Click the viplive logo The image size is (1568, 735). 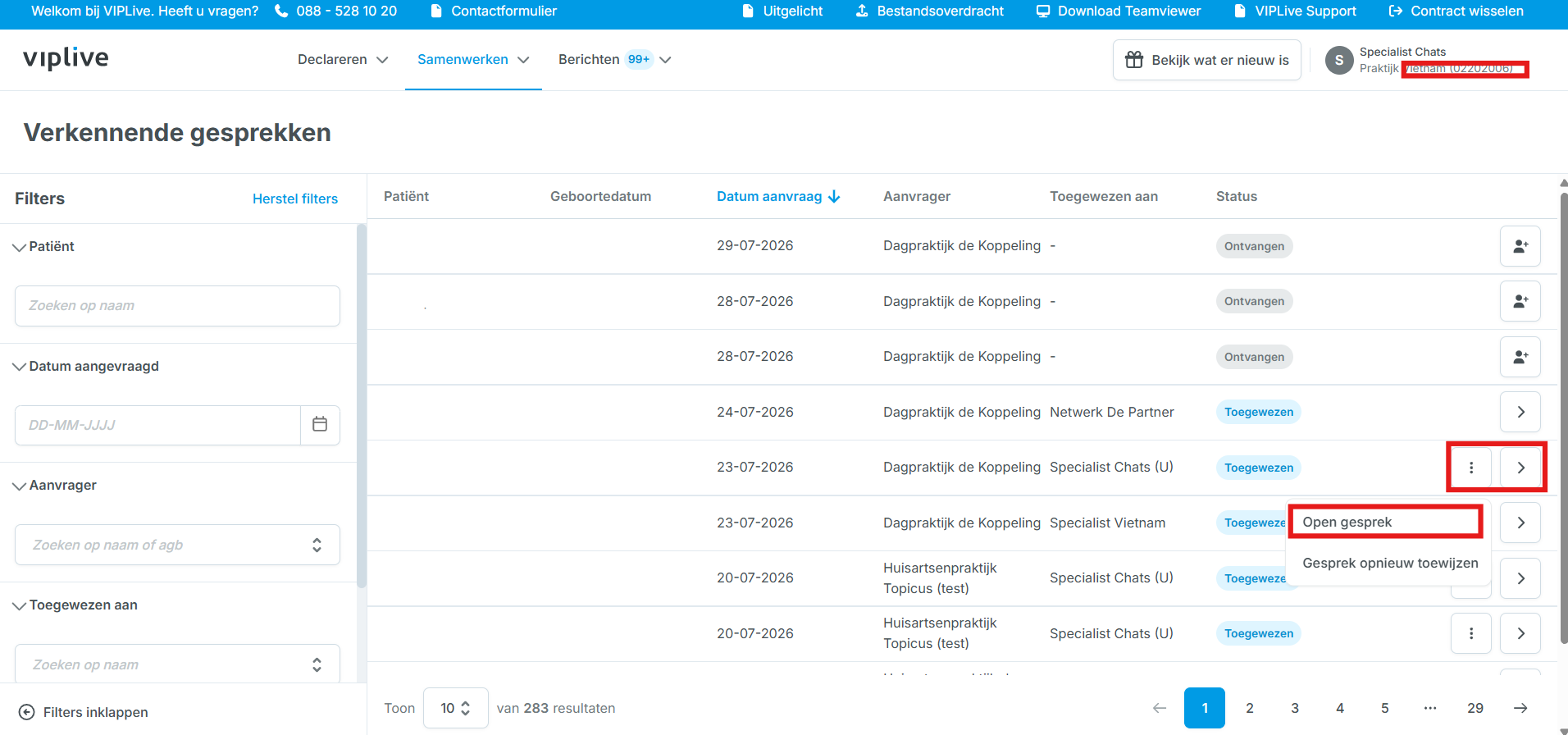click(66, 57)
